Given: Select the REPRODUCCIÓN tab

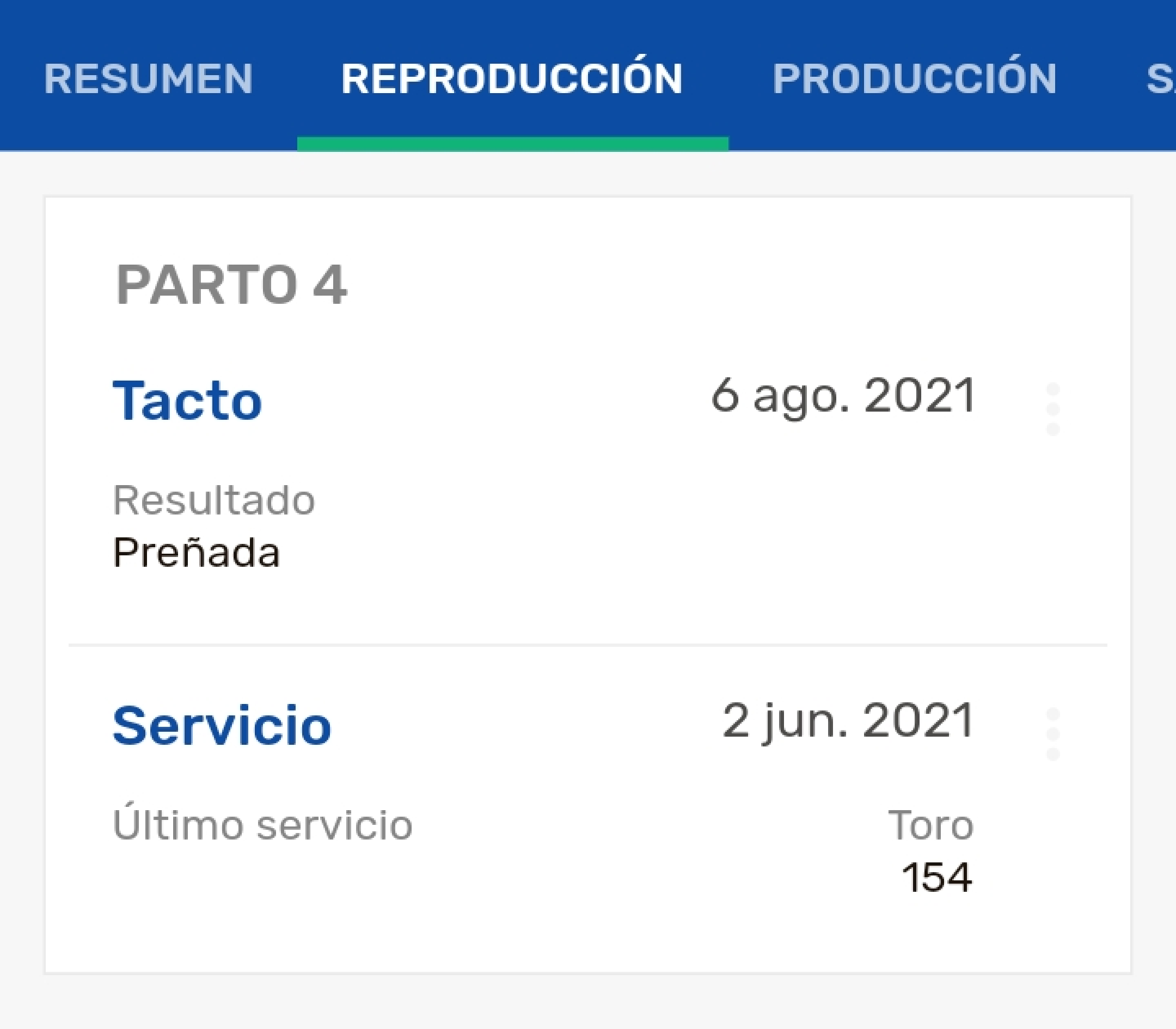Looking at the screenshot, I should (512, 78).
